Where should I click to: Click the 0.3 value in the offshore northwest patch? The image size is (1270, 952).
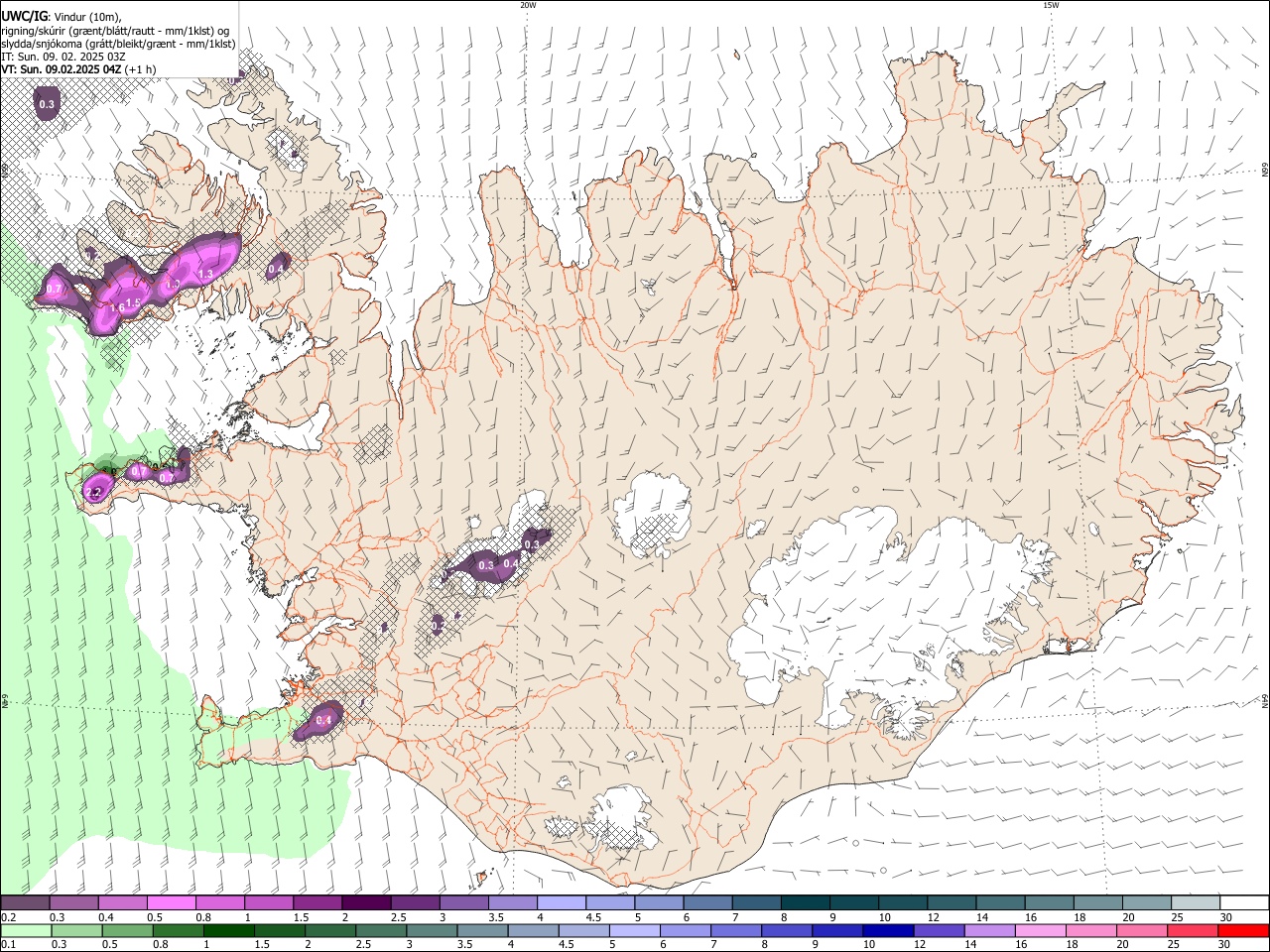47,104
